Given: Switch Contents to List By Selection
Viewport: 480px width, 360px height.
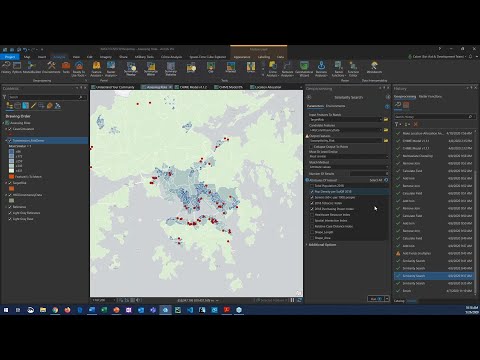Looking at the screenshot, I should [x=25, y=106].
